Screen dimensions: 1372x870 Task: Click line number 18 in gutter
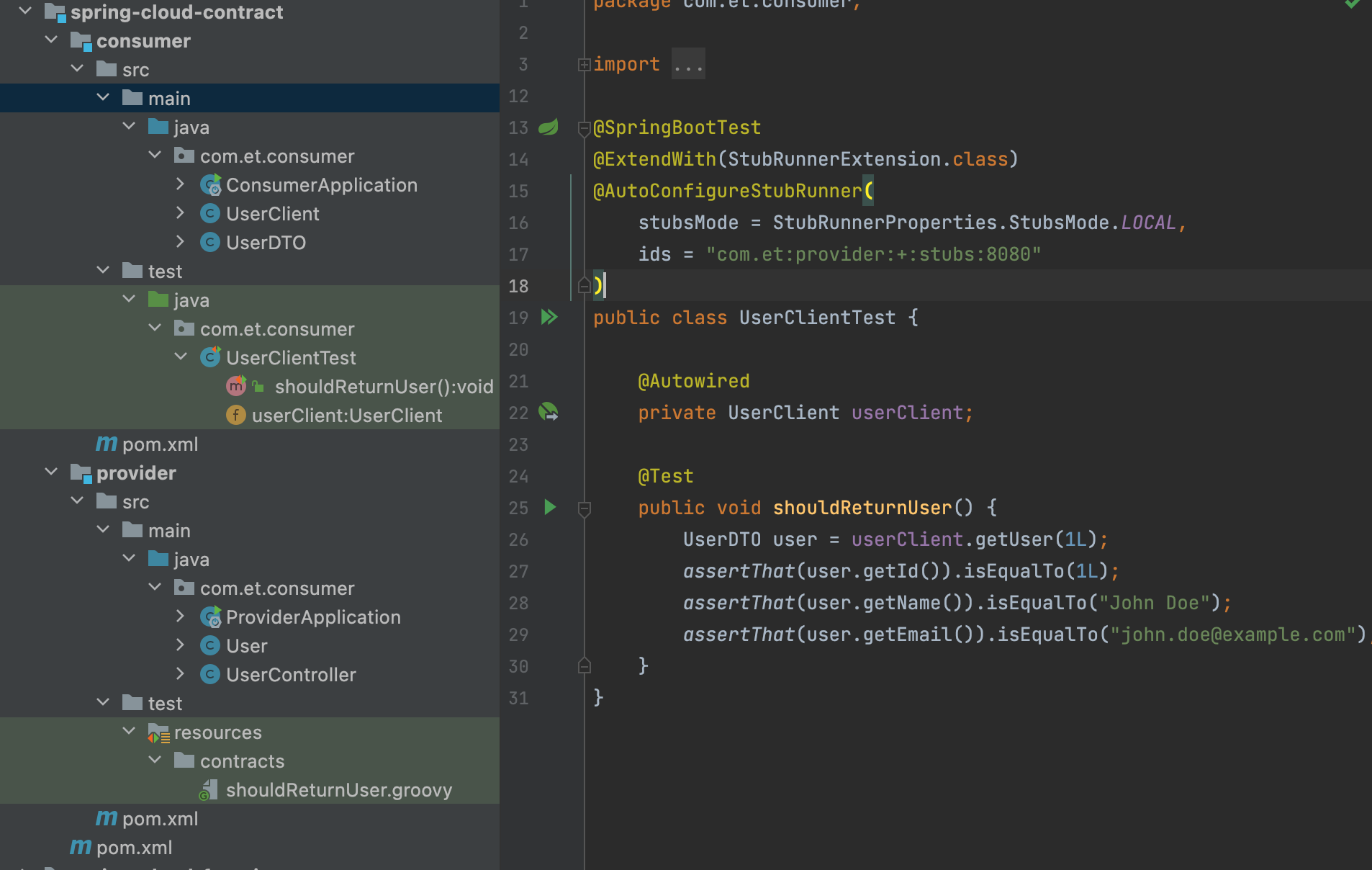(518, 287)
